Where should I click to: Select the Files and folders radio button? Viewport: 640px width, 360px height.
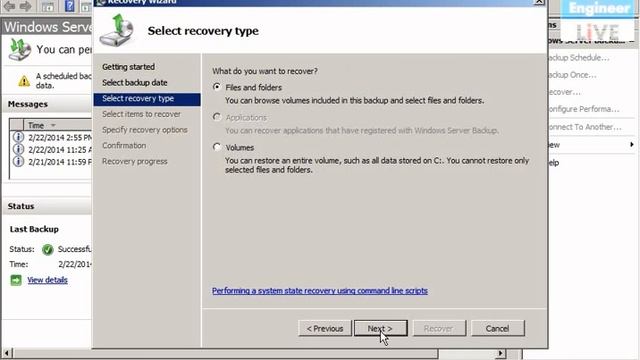[x=217, y=87]
